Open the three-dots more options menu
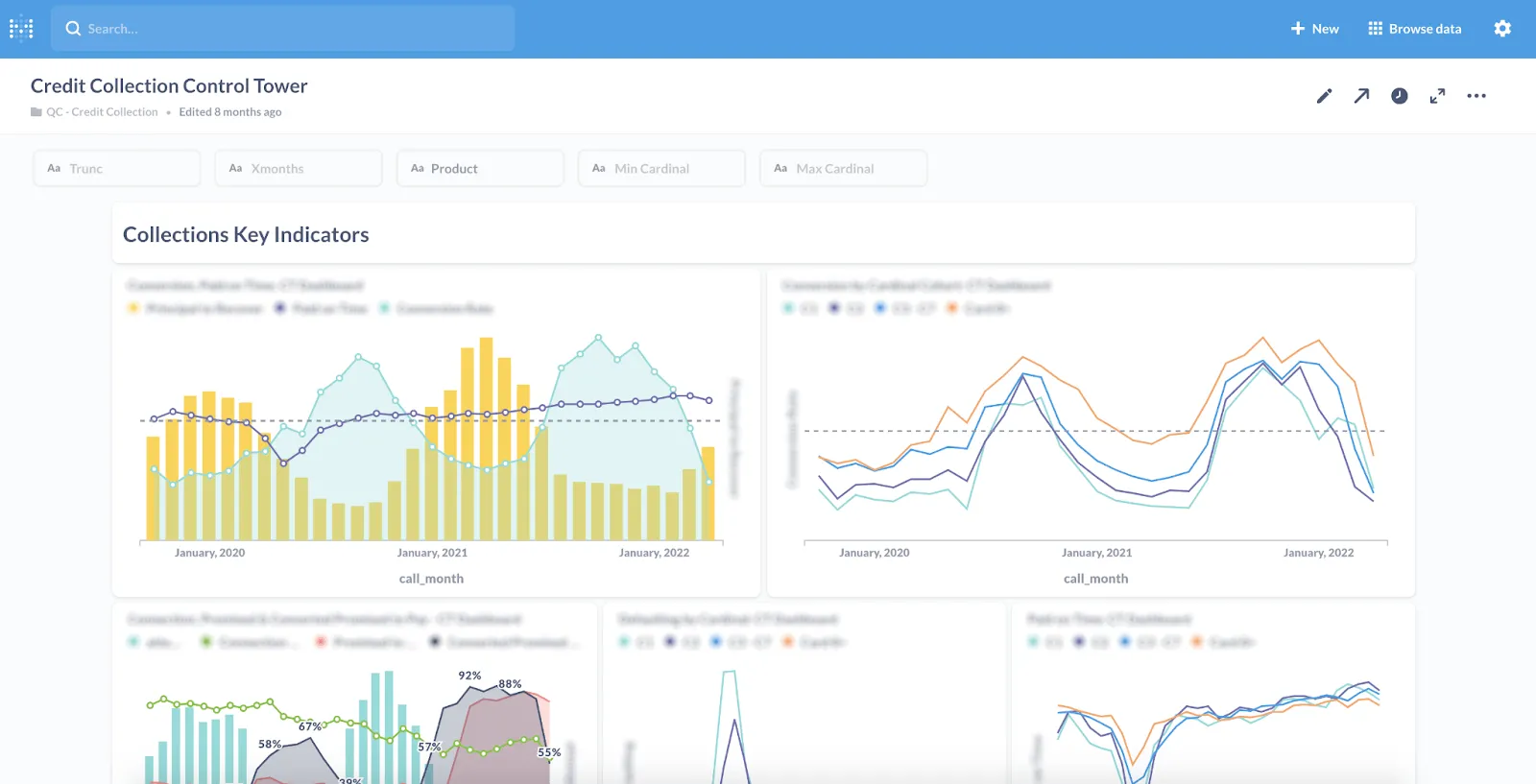This screenshot has width=1536, height=784. click(1476, 96)
